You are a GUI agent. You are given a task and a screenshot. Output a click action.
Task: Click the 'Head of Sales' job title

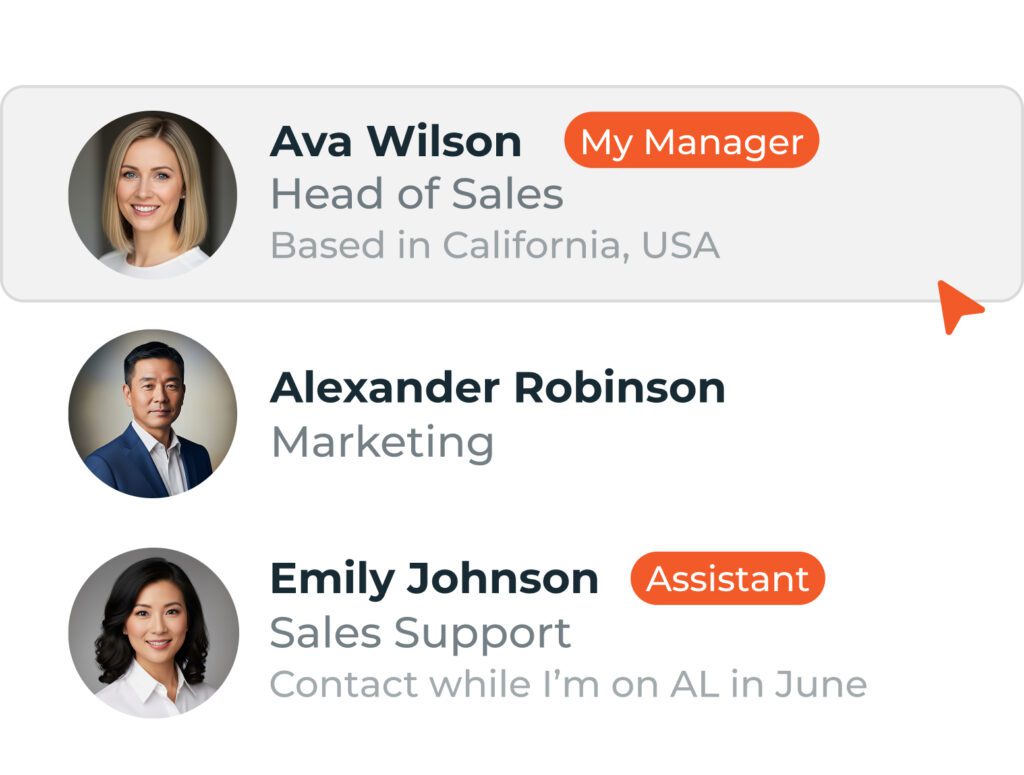pos(417,194)
